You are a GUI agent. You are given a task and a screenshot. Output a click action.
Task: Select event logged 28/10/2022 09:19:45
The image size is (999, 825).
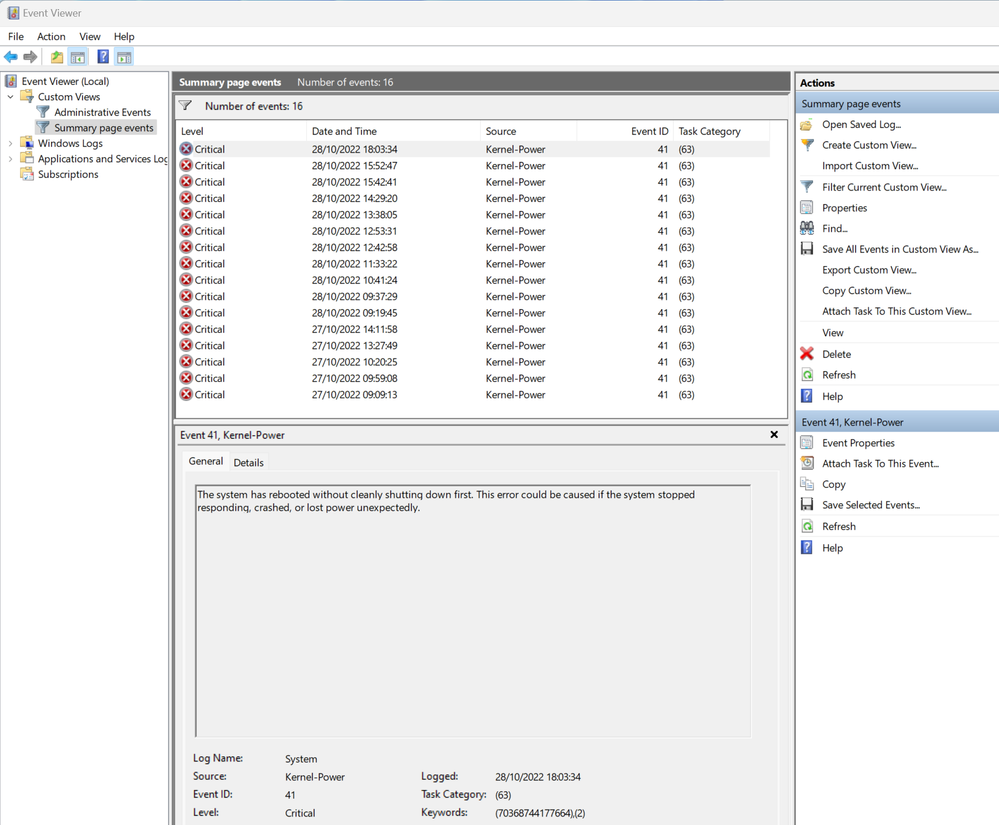point(473,313)
